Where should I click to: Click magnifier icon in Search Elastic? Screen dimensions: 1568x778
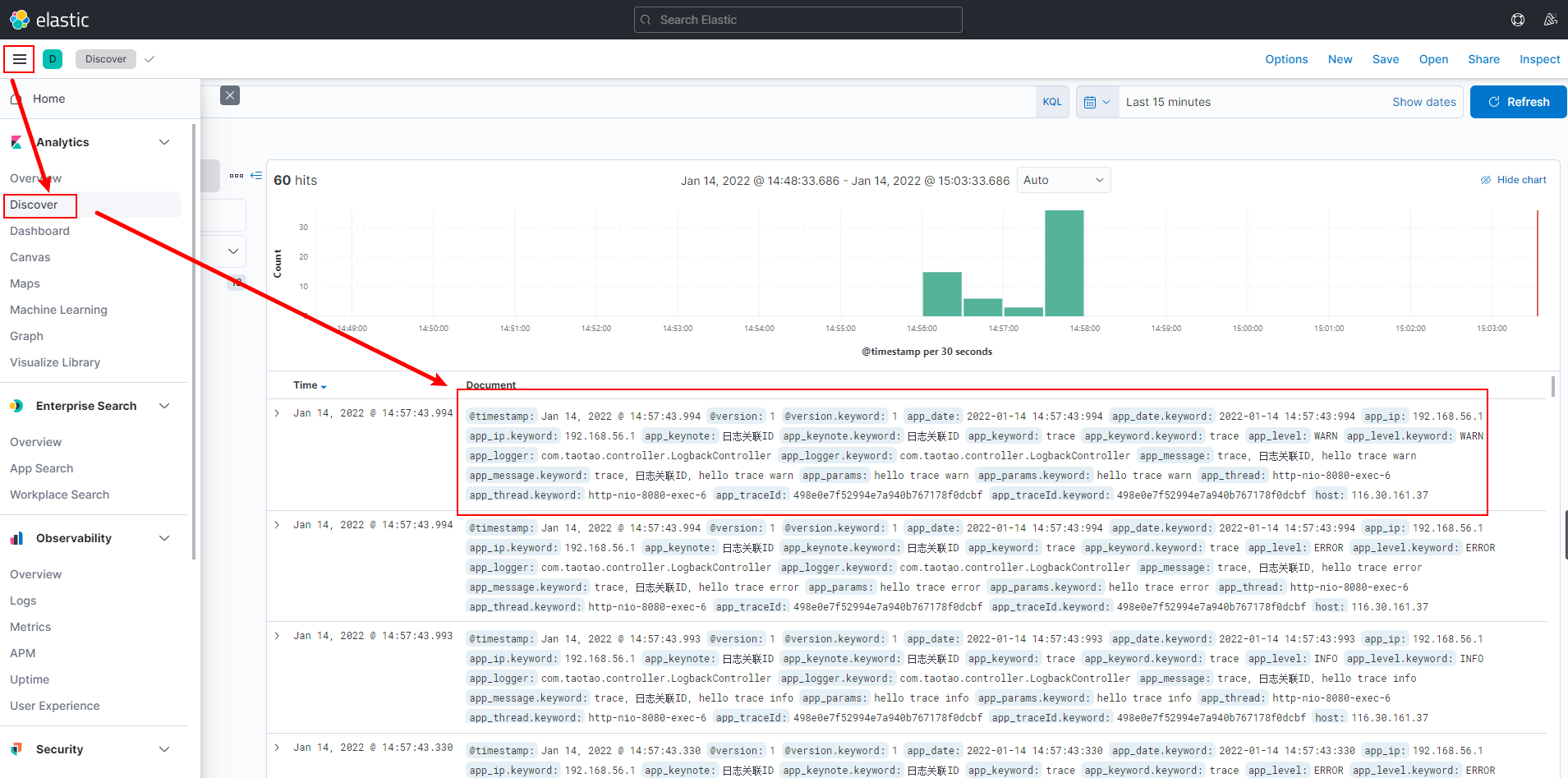pos(646,20)
